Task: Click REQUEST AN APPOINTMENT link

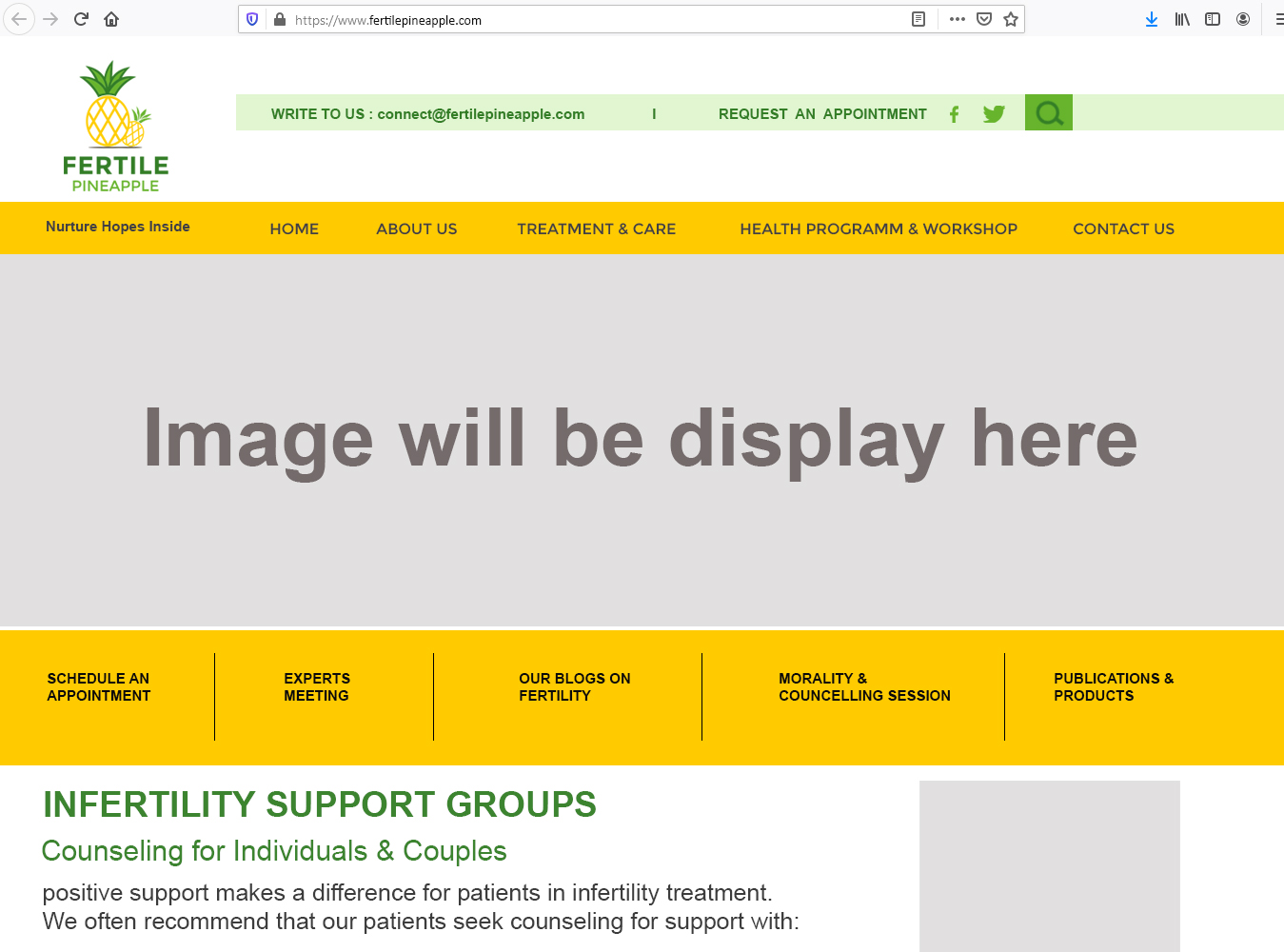Action: tap(822, 114)
